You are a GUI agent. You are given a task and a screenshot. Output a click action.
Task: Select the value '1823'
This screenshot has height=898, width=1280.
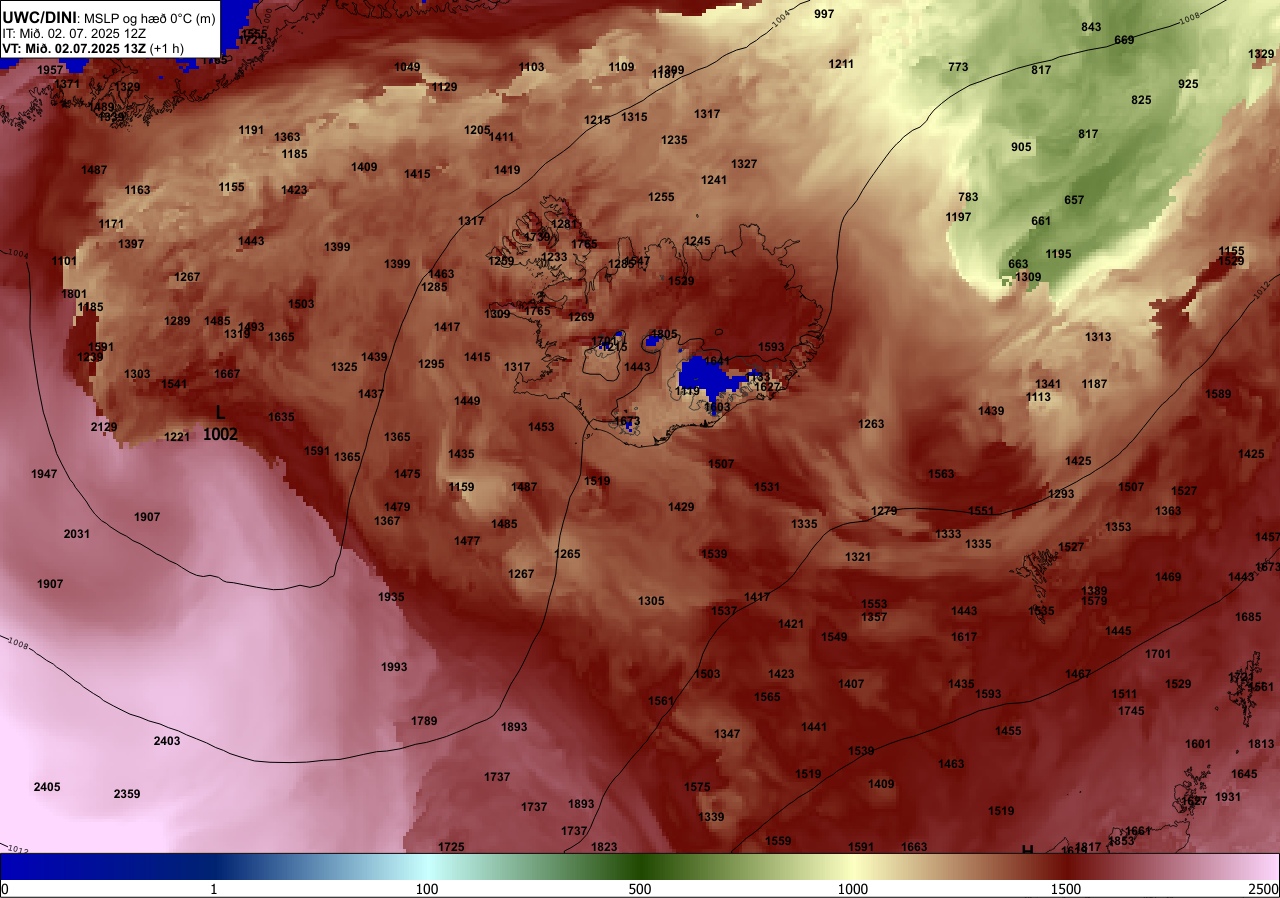[604, 847]
